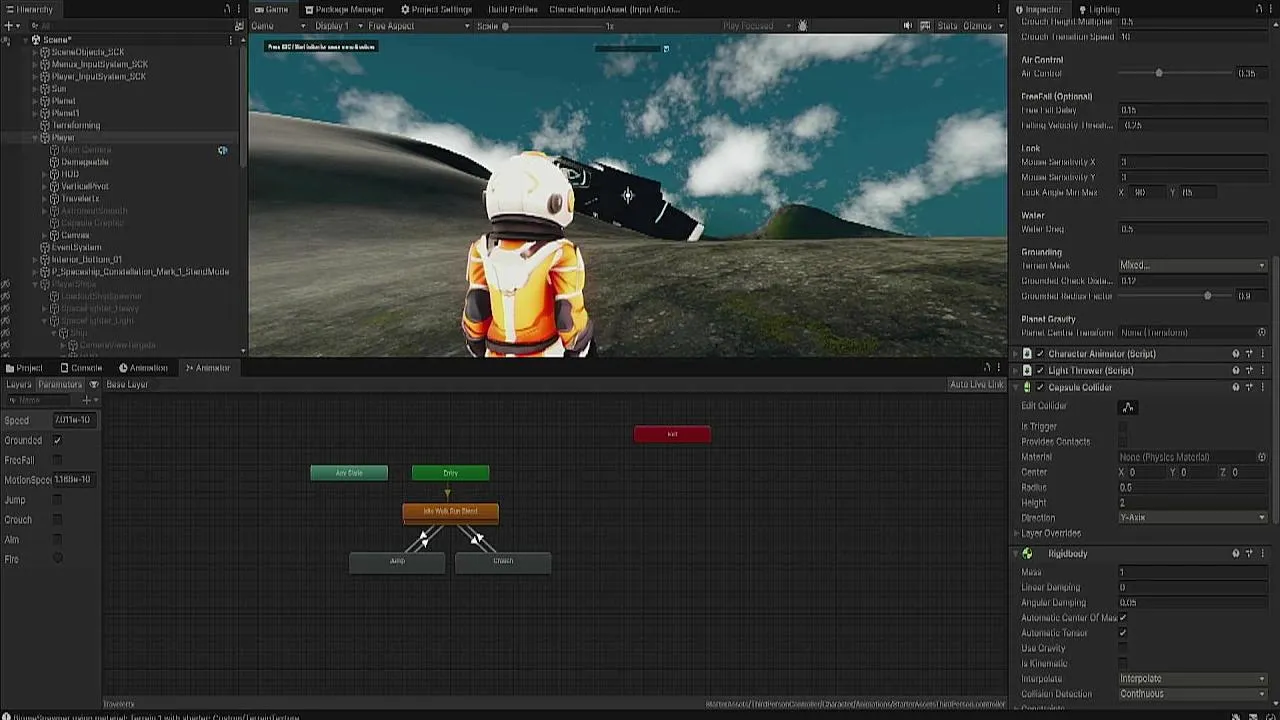This screenshot has height=720, width=1280.
Task: Toggle the FreeFall animator parameter checkbox
Action: (57, 460)
